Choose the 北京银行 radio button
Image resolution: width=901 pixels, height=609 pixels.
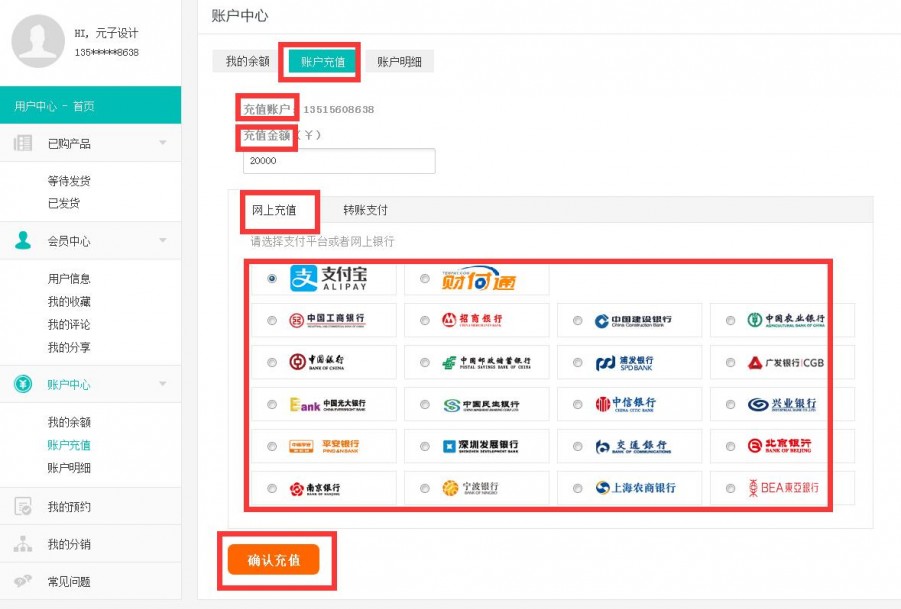tap(730, 446)
